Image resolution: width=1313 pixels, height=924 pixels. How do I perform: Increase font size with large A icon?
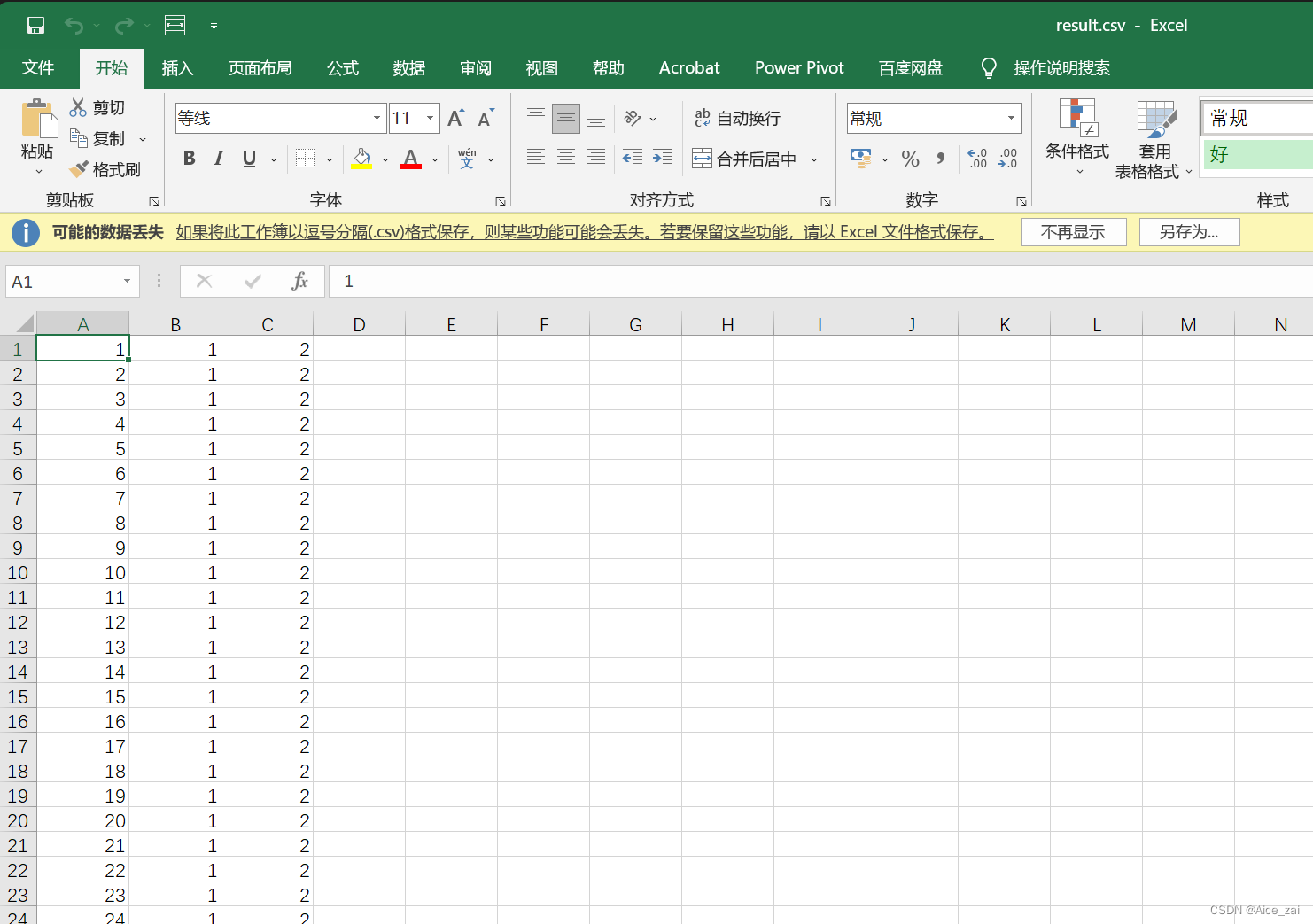(x=455, y=118)
